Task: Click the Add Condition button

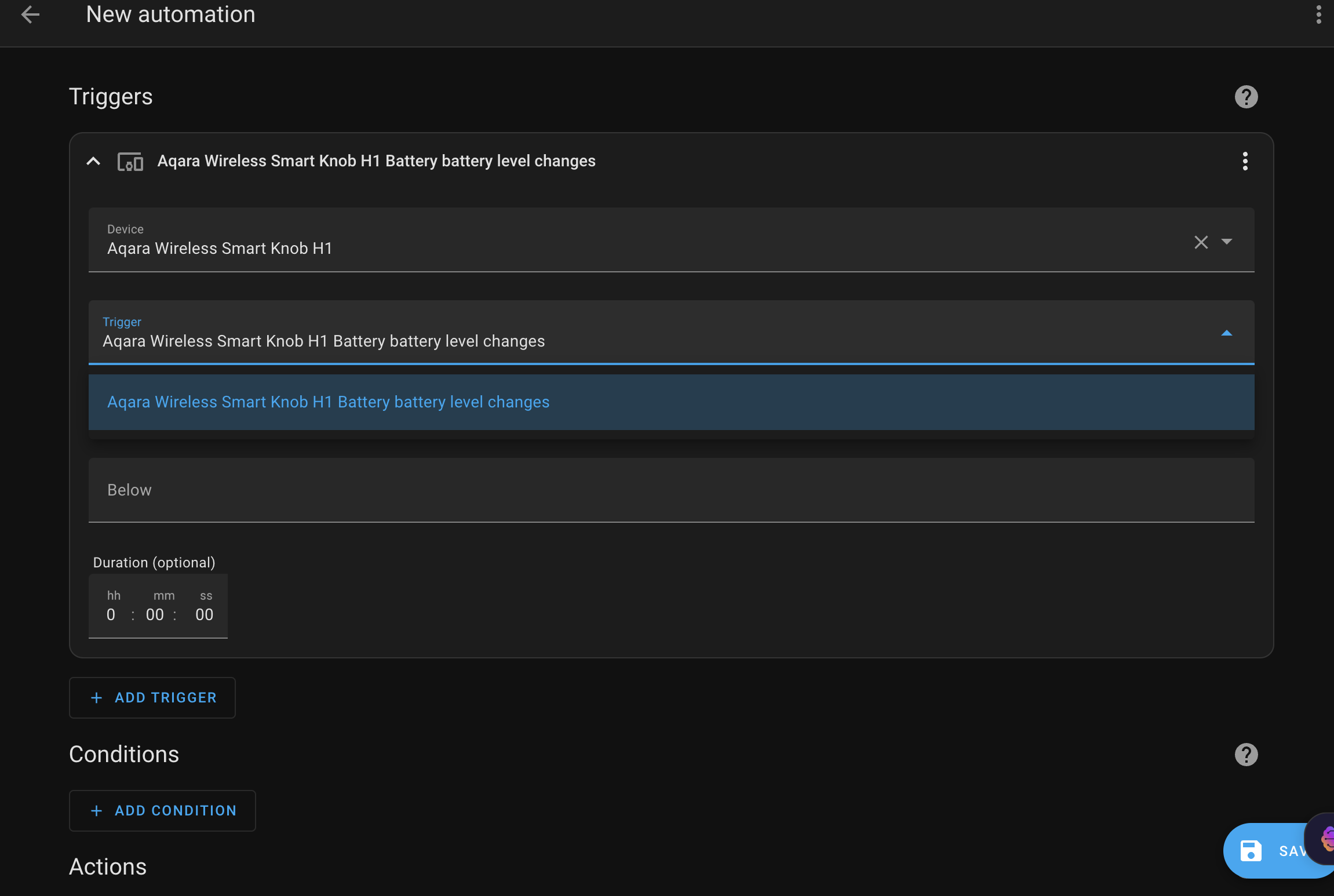Action: [x=162, y=811]
